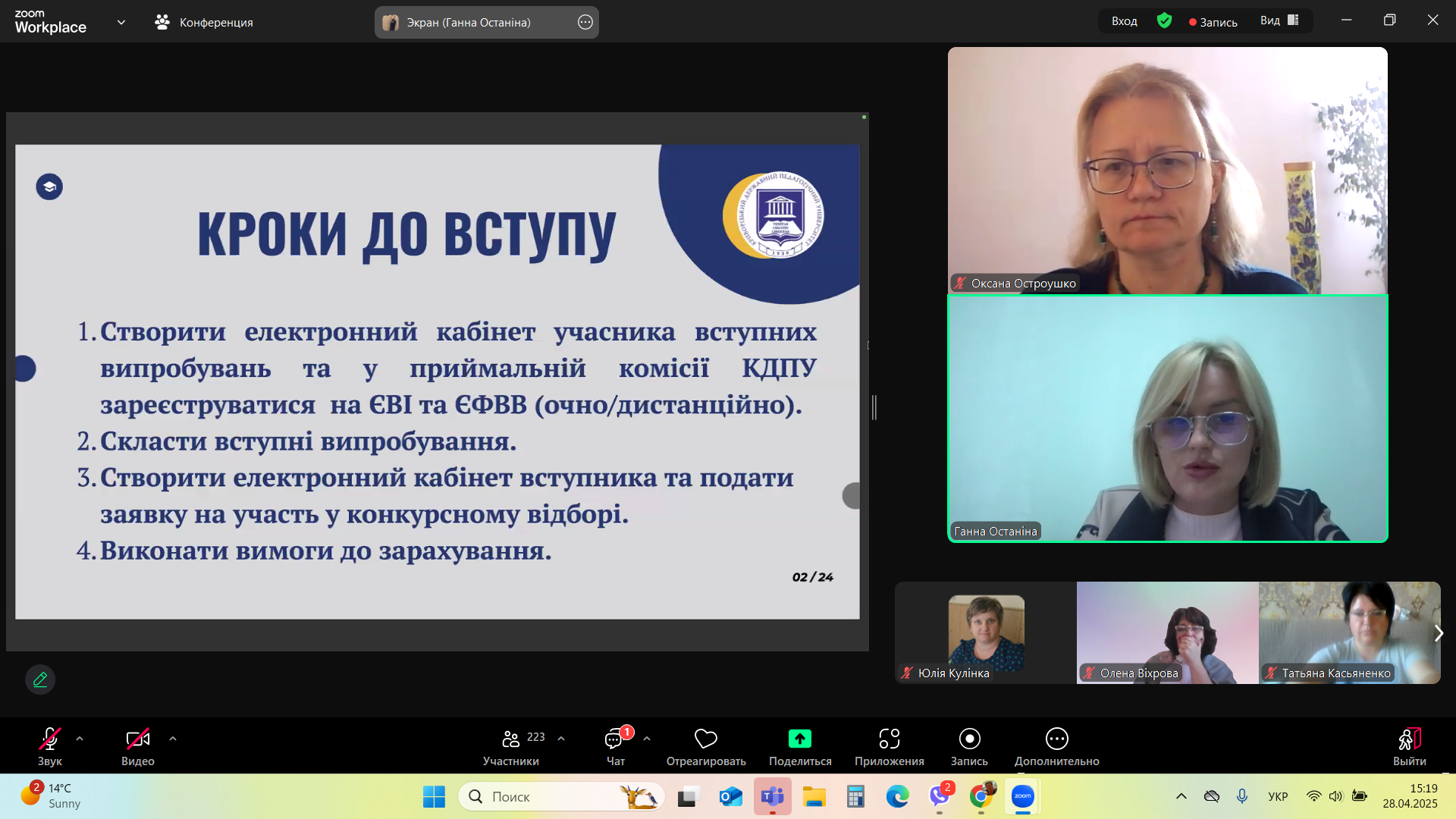Open the Participants panel icon
Viewport: 1456px width, 819px height.
click(510, 739)
